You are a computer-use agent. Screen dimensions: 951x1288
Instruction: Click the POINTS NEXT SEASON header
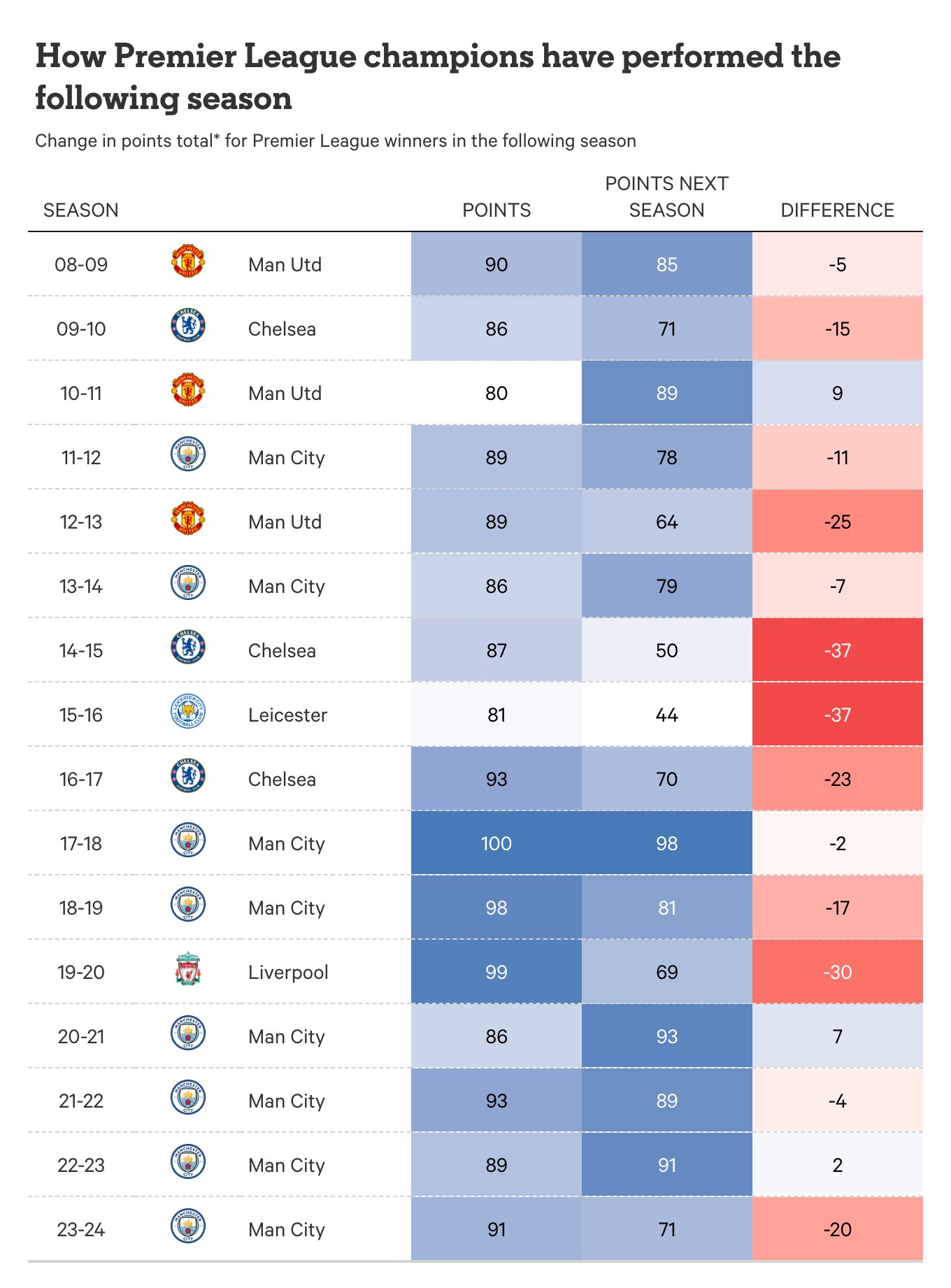point(666,197)
